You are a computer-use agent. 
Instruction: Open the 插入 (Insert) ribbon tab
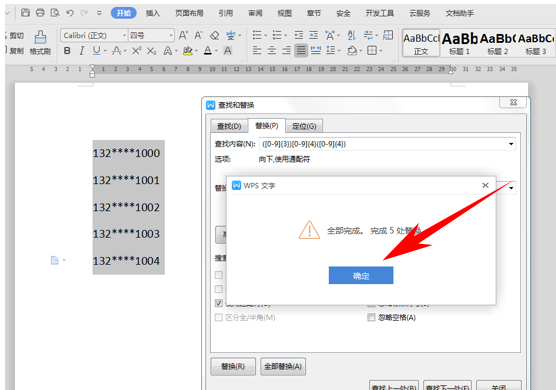153,13
